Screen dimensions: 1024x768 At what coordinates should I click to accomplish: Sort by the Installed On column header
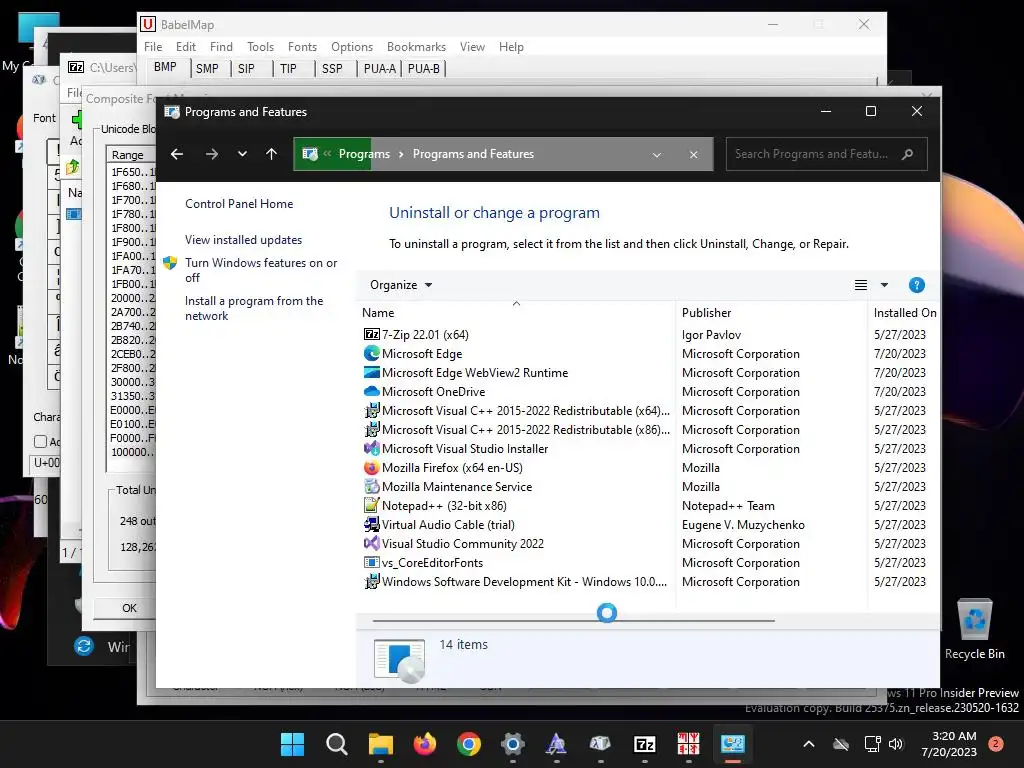tap(905, 313)
